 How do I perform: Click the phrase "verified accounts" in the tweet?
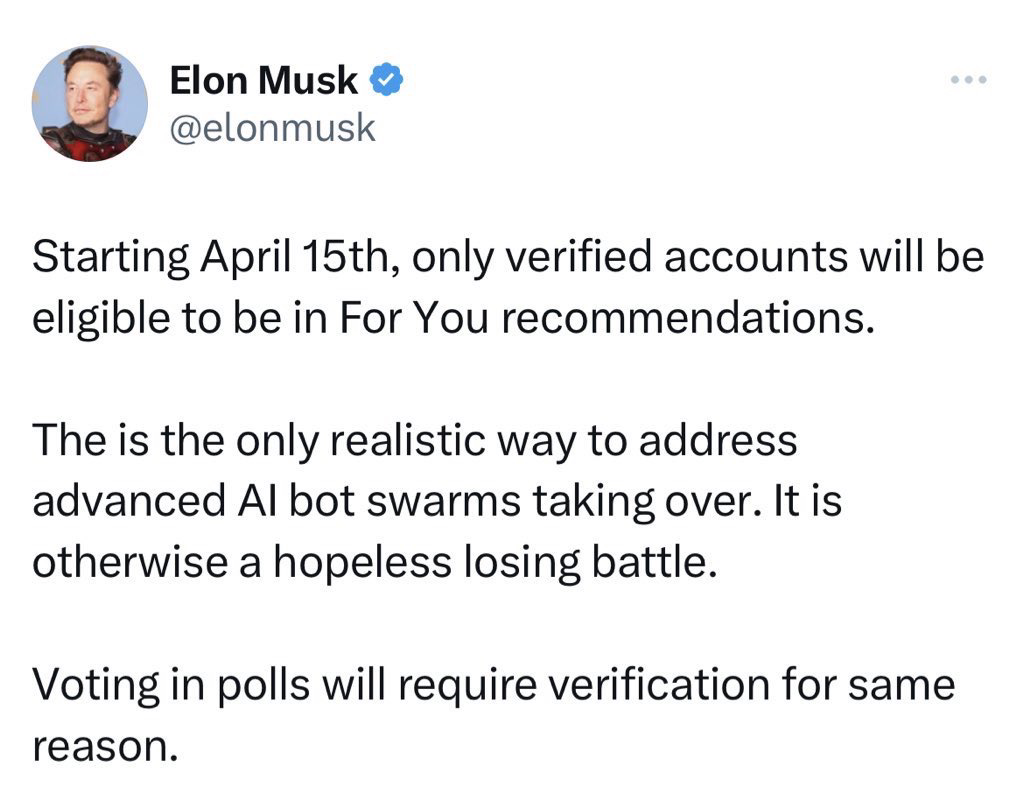[631, 259]
